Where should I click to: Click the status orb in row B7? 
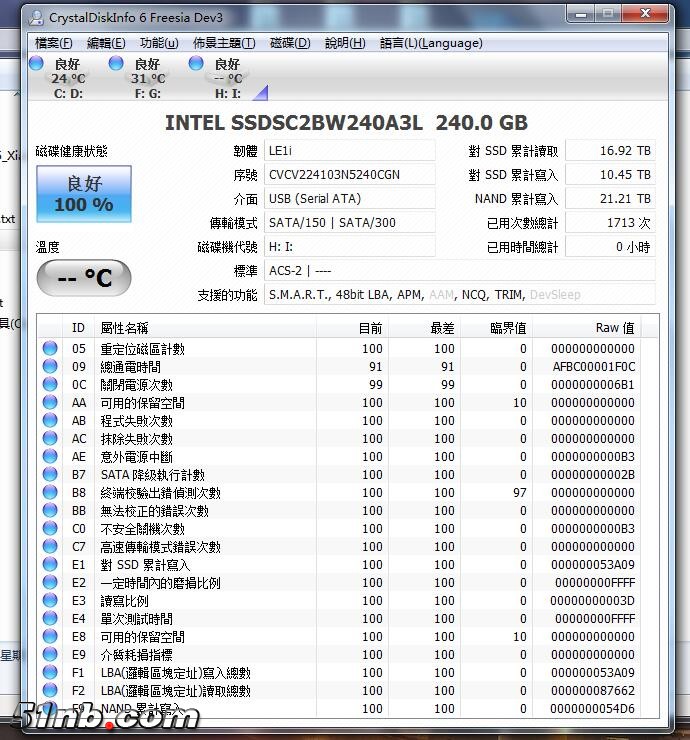(x=50, y=474)
